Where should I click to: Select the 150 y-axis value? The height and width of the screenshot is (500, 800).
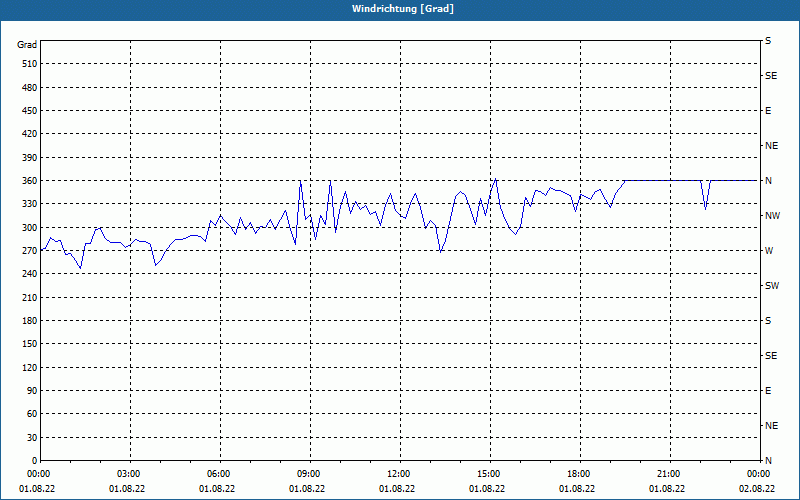(30, 344)
